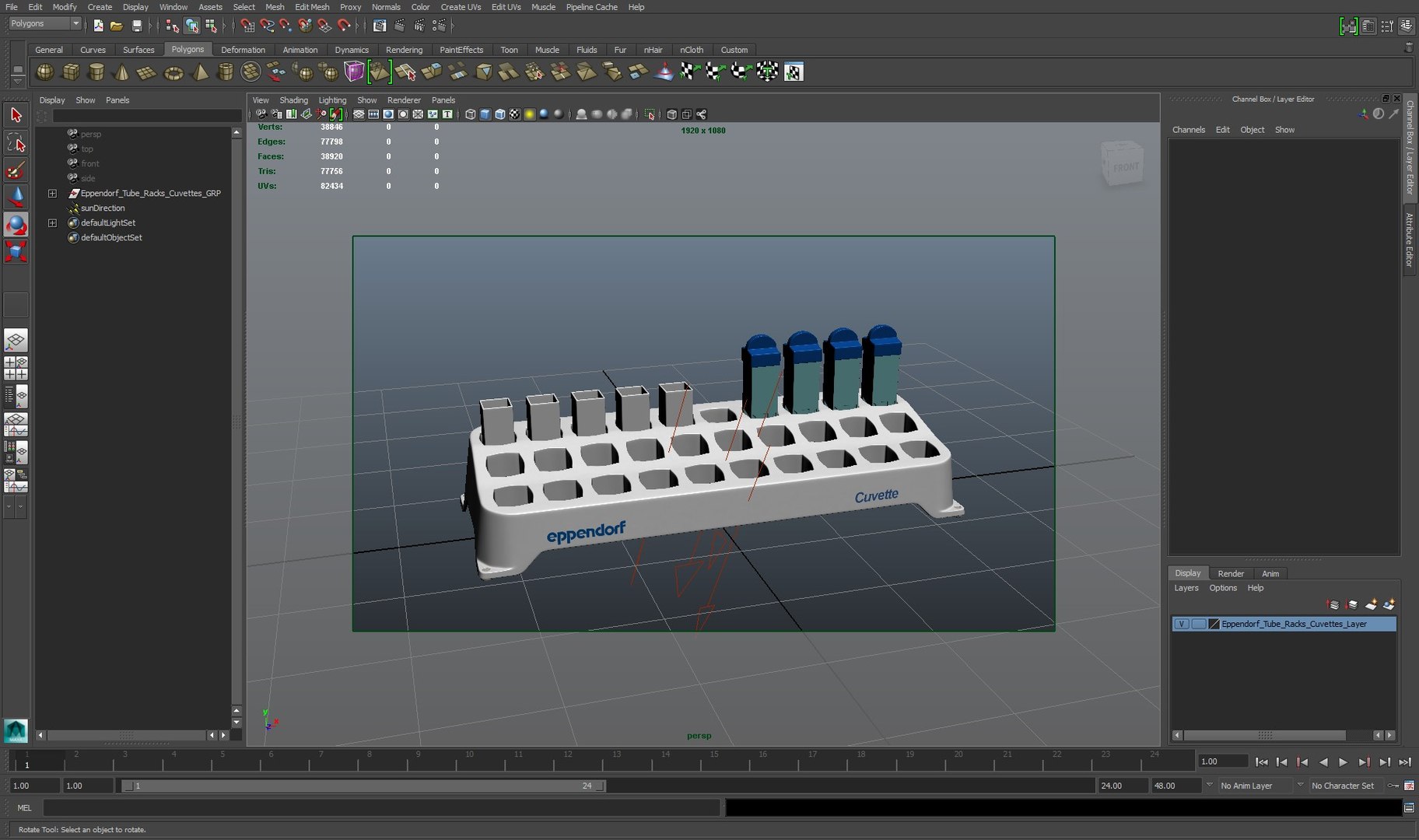The height and width of the screenshot is (840, 1419).
Task: Open the Polygons menu set dropdown
Action: pyautogui.click(x=44, y=24)
